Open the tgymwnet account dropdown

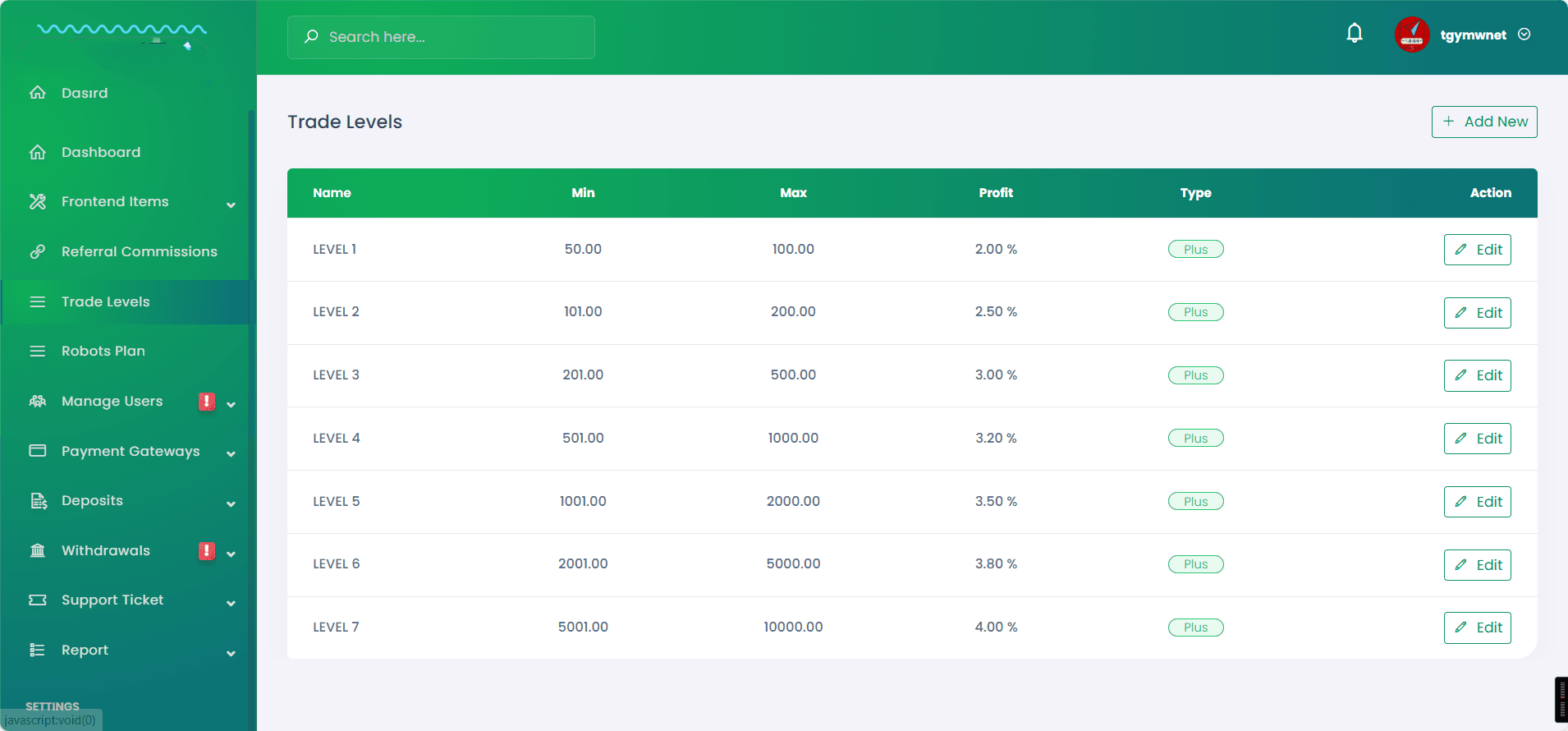[1524, 34]
